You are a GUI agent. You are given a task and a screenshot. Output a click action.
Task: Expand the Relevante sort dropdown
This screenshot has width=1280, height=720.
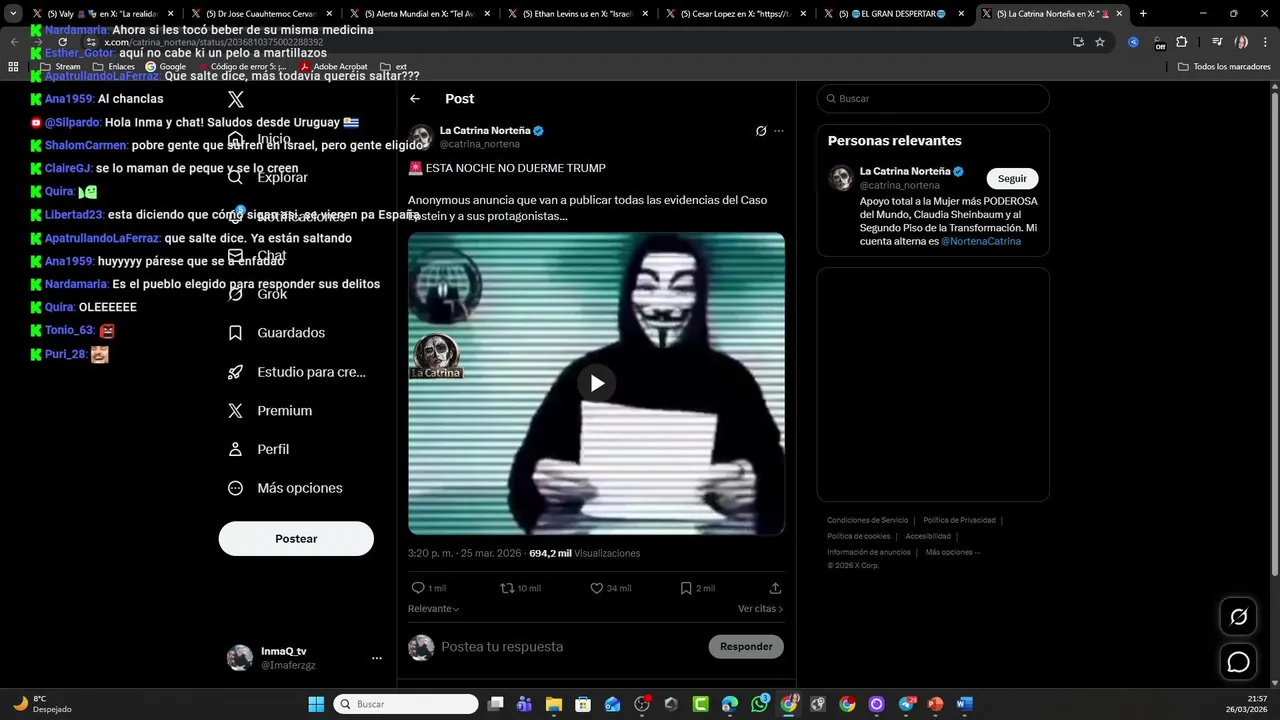click(434, 609)
